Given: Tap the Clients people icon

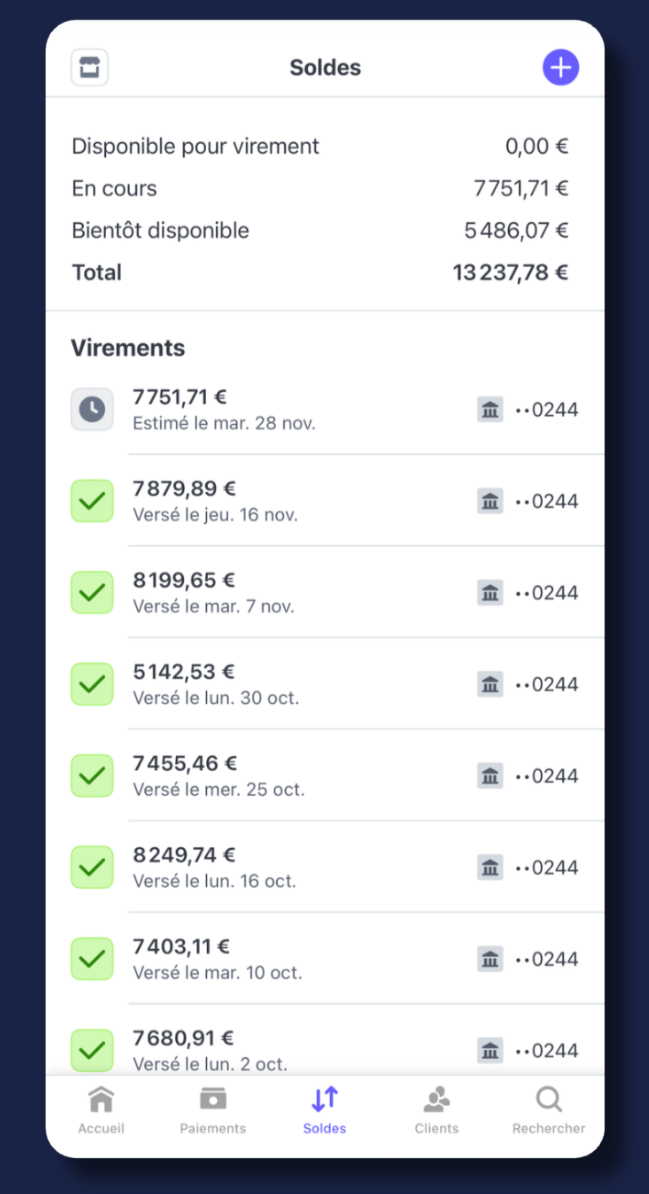Looking at the screenshot, I should 437,1100.
